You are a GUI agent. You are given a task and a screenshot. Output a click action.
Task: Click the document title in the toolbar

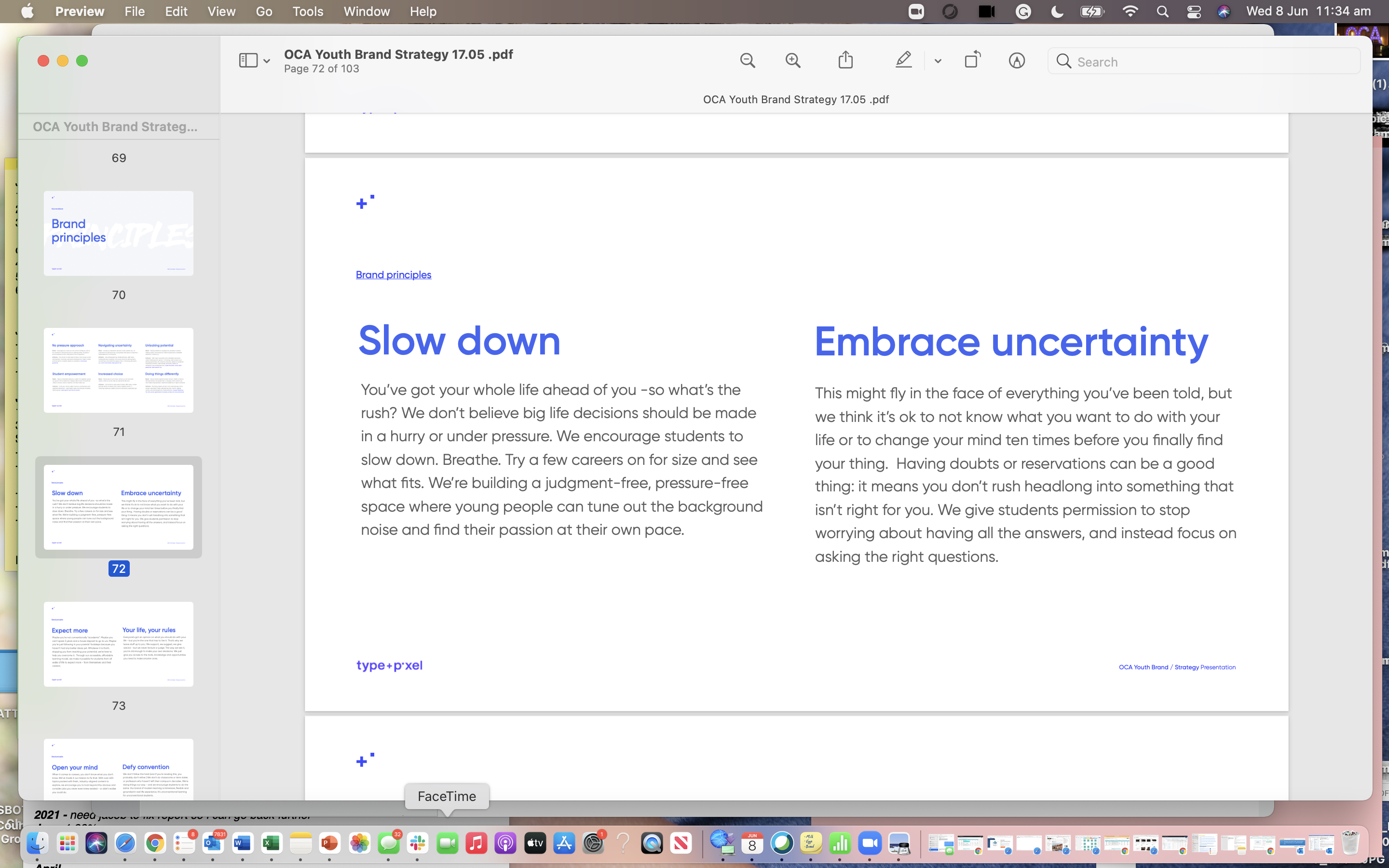[398, 54]
